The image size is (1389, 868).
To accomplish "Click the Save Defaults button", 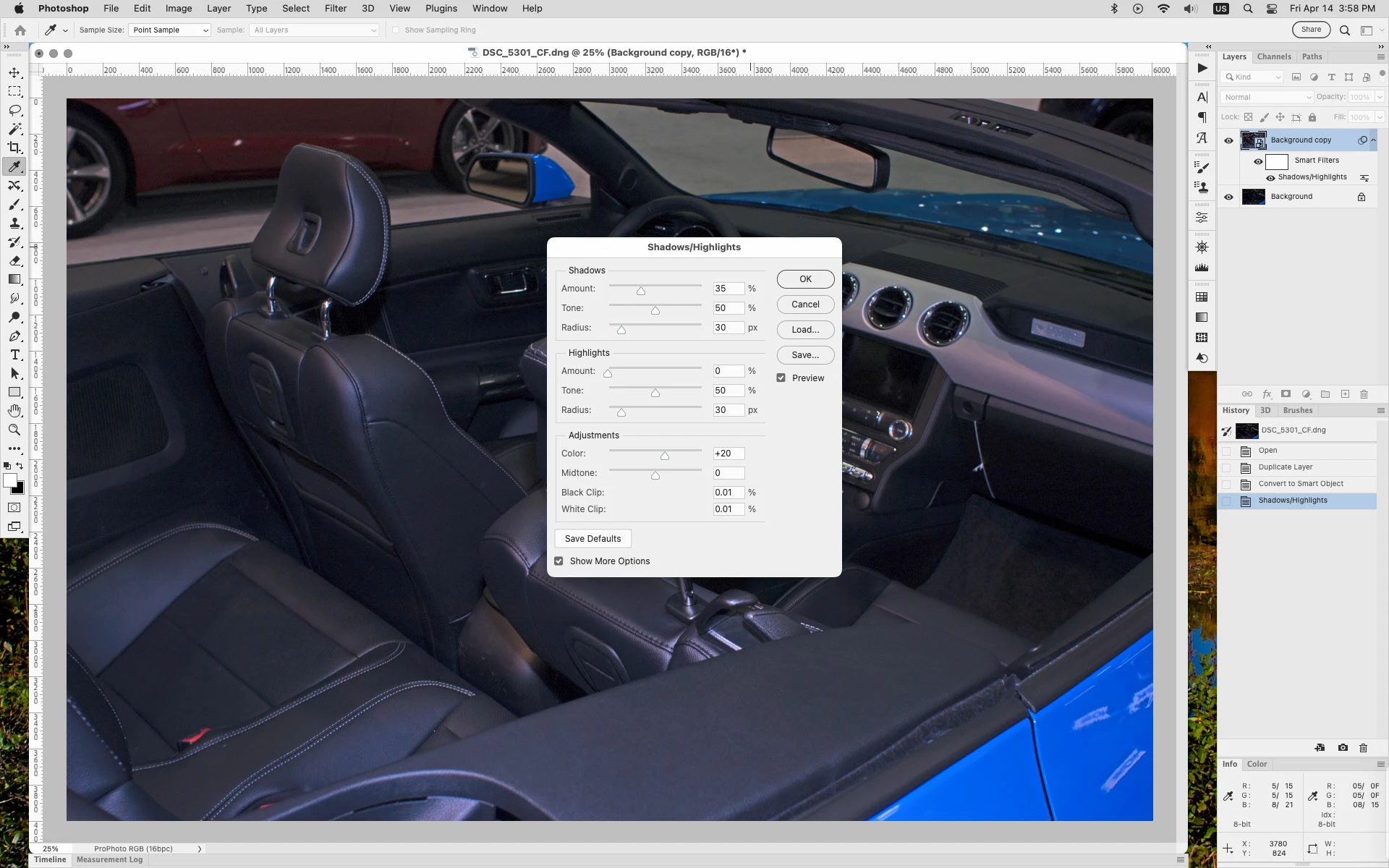I will [x=592, y=539].
